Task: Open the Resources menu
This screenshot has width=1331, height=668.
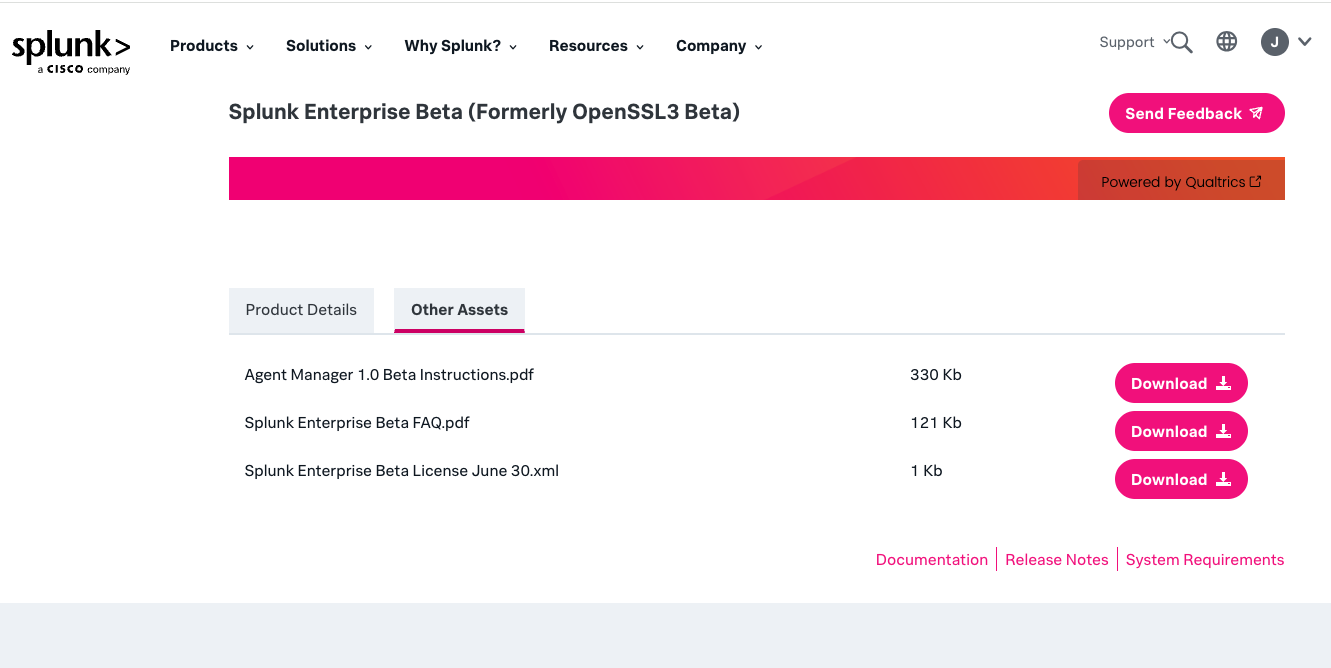Action: click(x=596, y=46)
